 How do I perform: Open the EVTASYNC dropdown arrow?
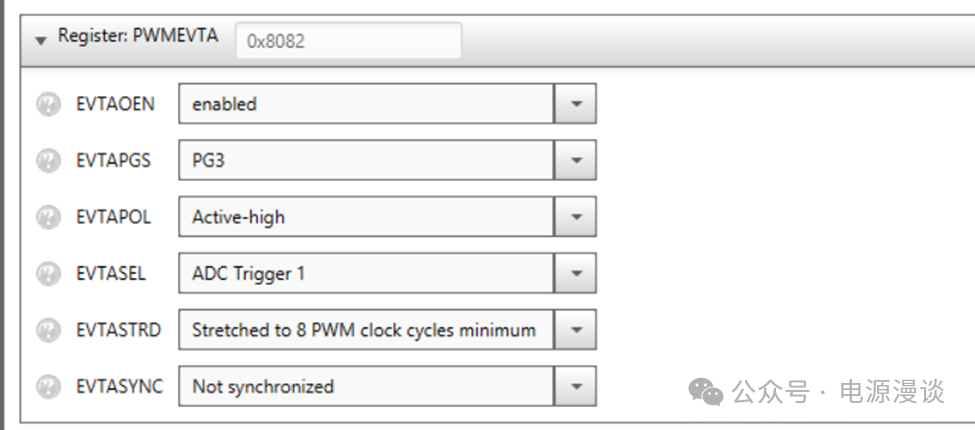tap(575, 387)
